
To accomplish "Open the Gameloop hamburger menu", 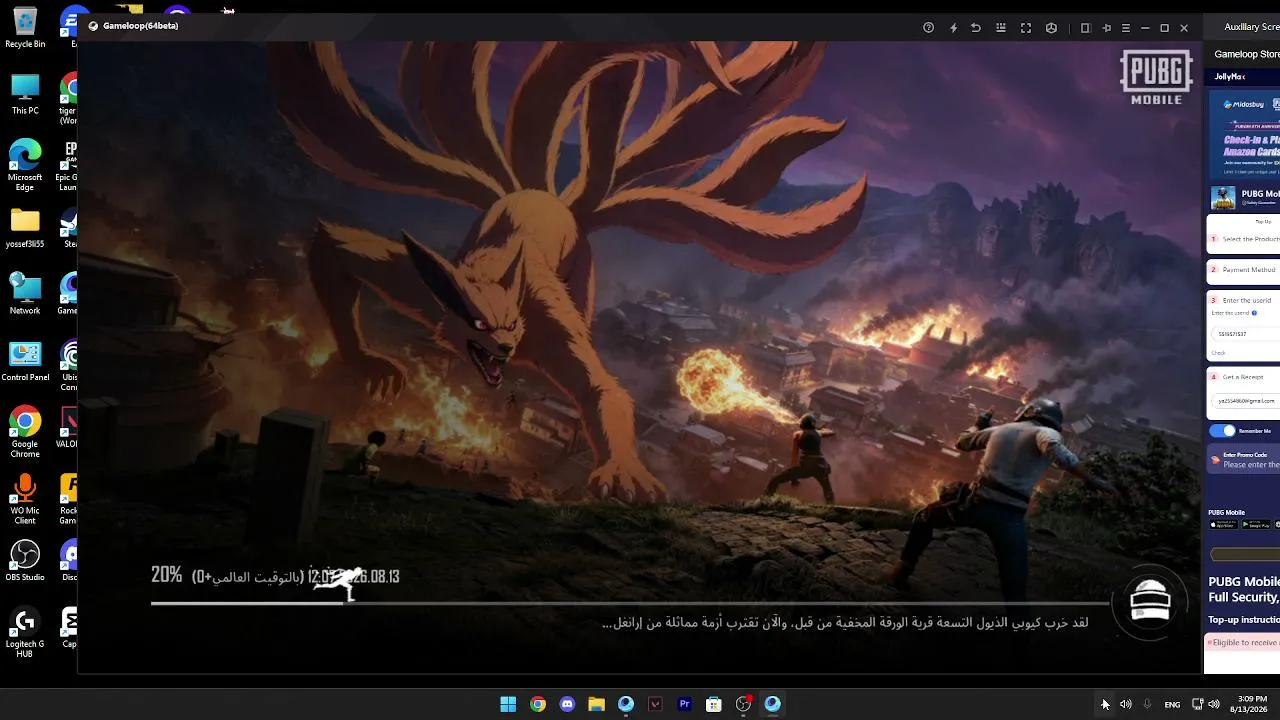I will coord(1126,28).
